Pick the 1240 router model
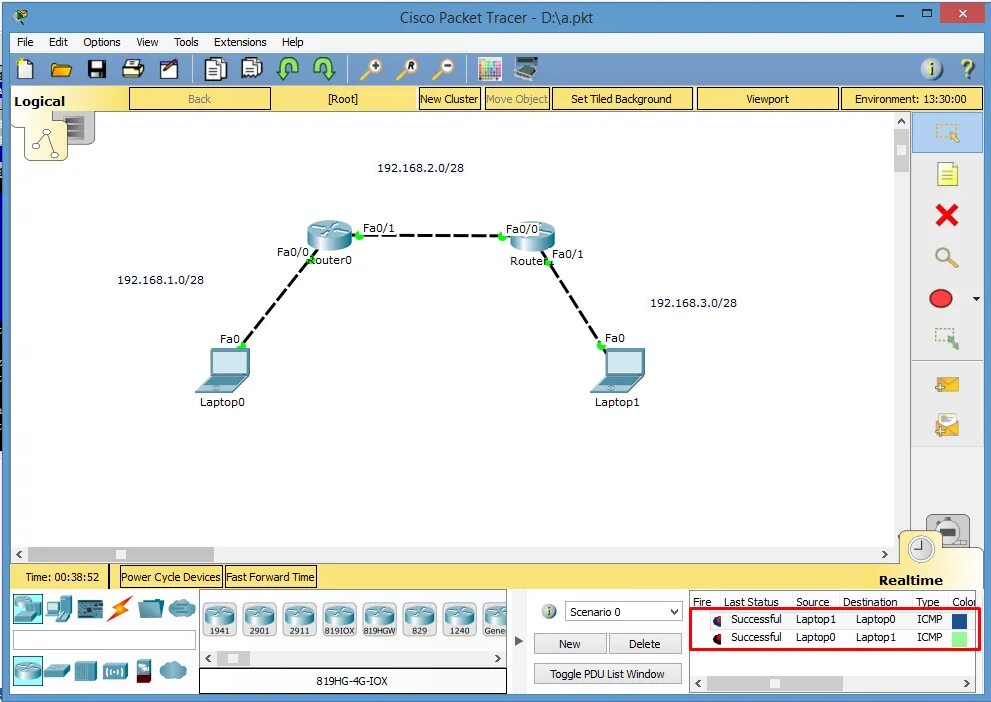The height and width of the screenshot is (702, 991). tap(459, 619)
